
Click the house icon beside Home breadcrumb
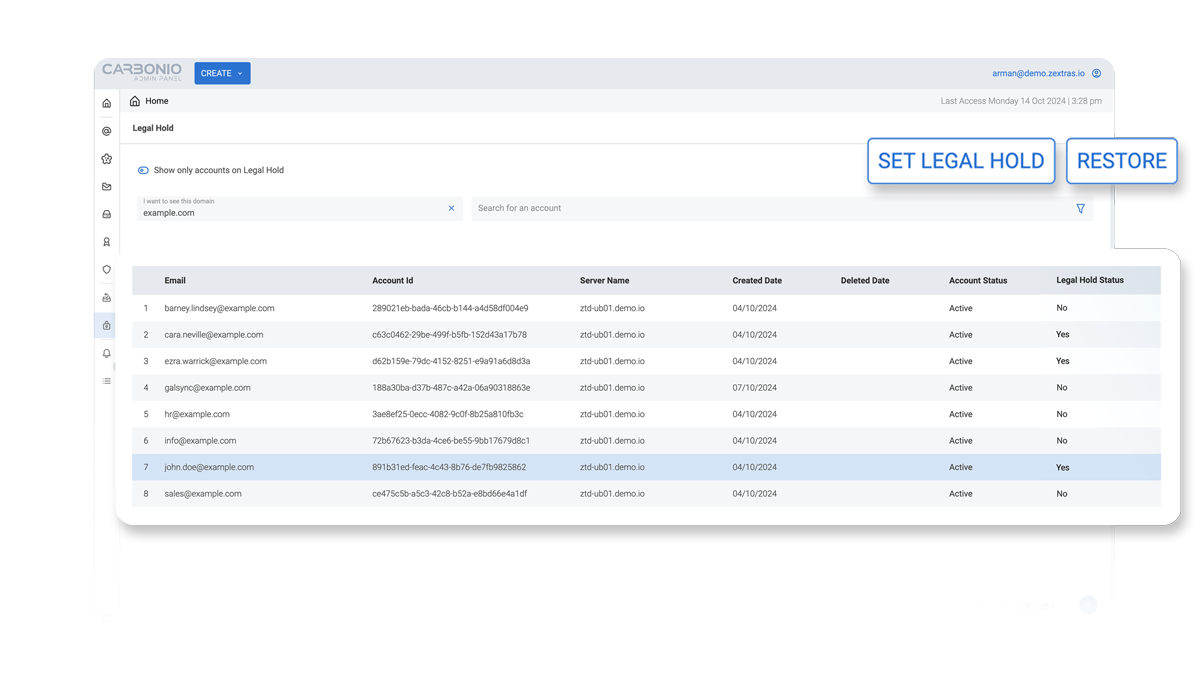tap(135, 101)
